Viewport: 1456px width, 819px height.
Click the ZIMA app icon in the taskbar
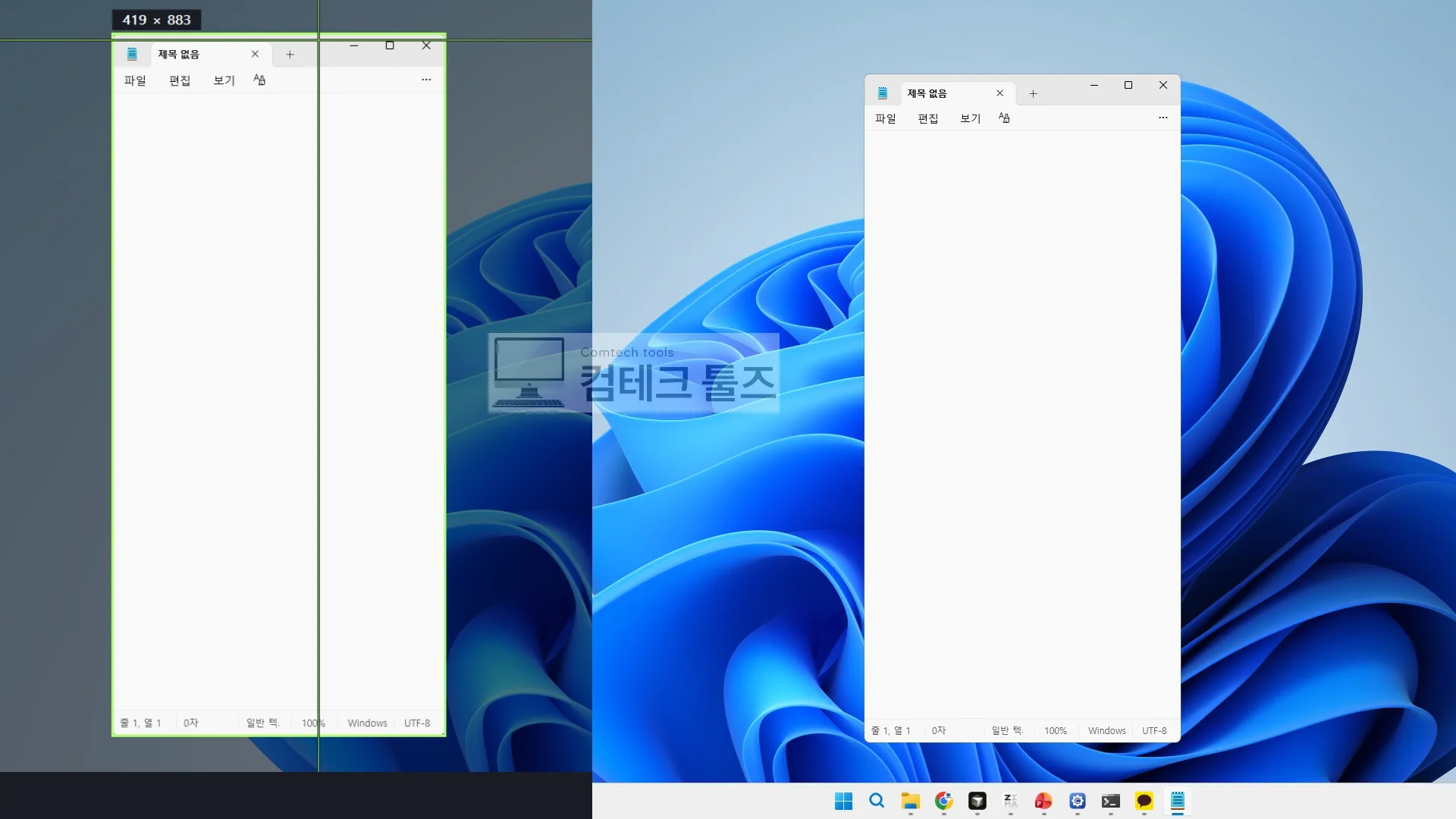point(1010,801)
